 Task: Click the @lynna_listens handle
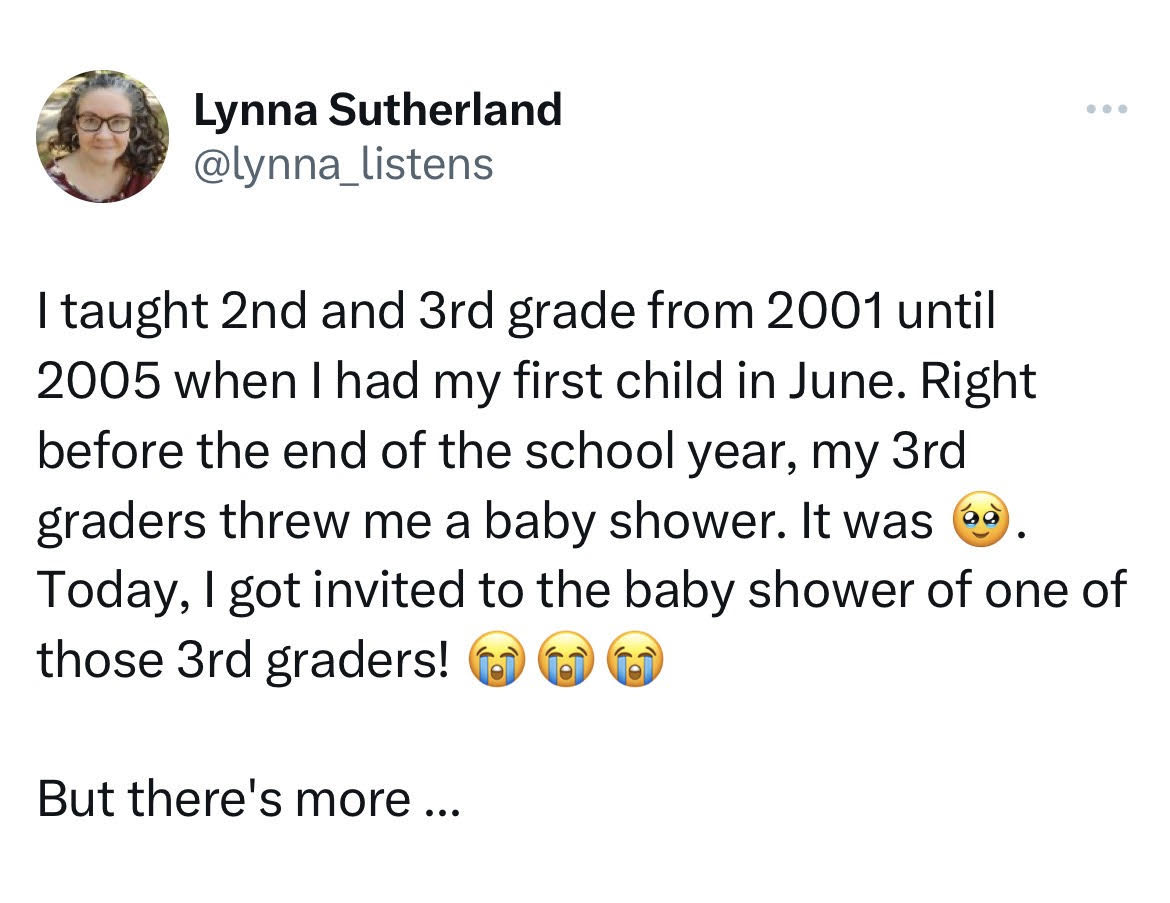(x=342, y=164)
